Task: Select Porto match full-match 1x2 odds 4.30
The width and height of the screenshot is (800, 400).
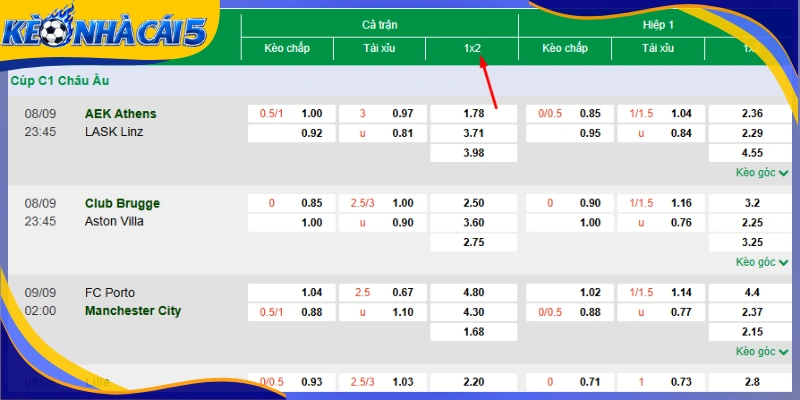Action: 473,312
